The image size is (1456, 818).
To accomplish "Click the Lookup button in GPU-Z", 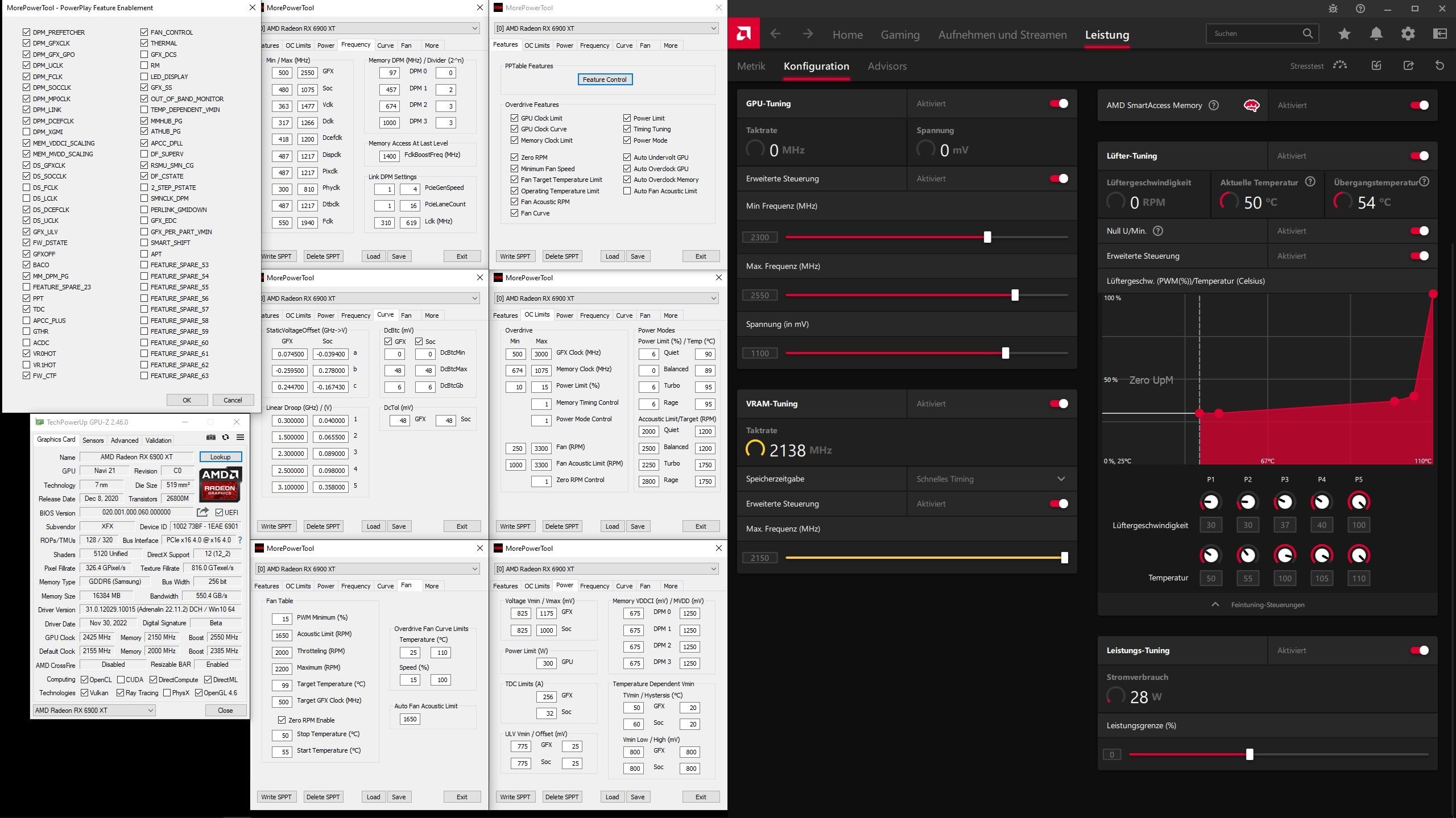I will [x=220, y=456].
